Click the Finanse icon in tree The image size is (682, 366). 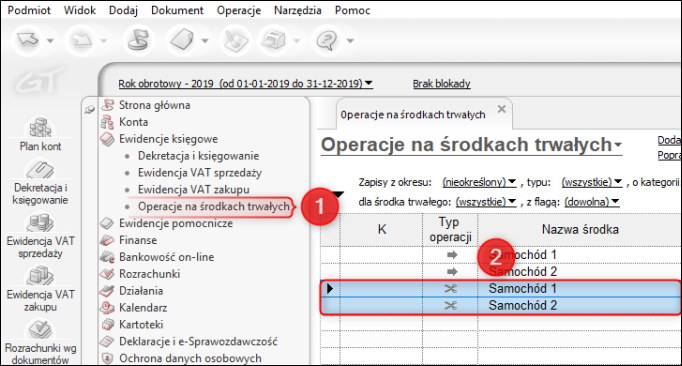pyautogui.click(x=107, y=240)
